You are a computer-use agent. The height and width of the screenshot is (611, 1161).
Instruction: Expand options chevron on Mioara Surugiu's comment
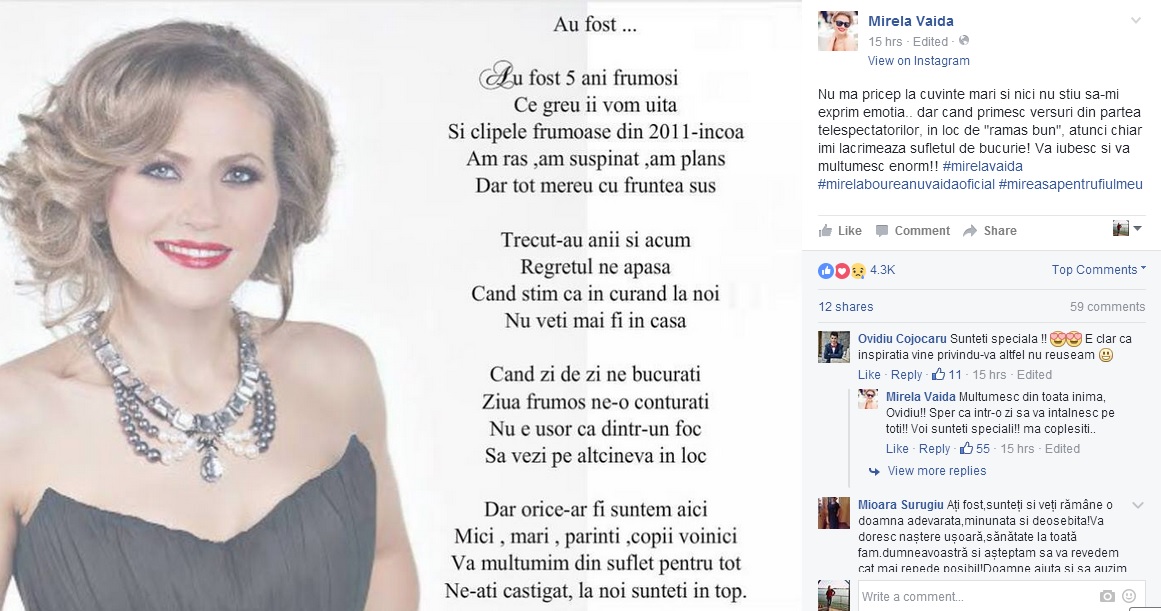1138,505
